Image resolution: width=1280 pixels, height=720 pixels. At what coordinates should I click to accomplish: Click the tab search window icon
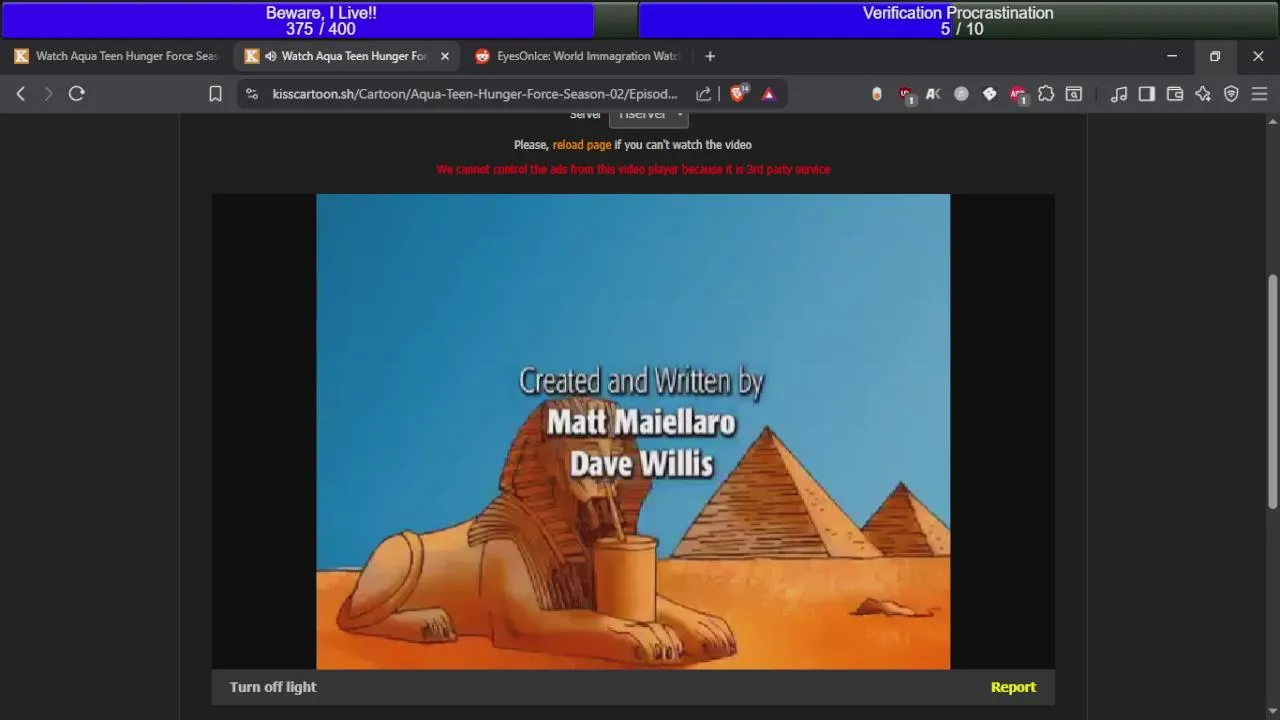[x=1074, y=94]
